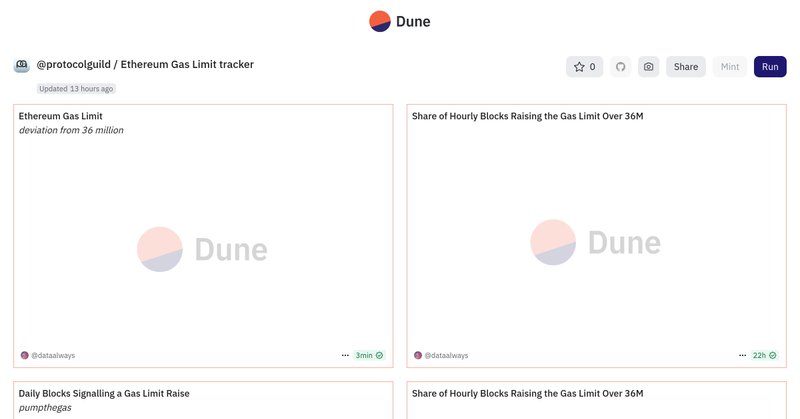Open Daily Blocks Signalling a Gas Limit Raise
Viewport: 800px width, 419px height.
pos(104,393)
